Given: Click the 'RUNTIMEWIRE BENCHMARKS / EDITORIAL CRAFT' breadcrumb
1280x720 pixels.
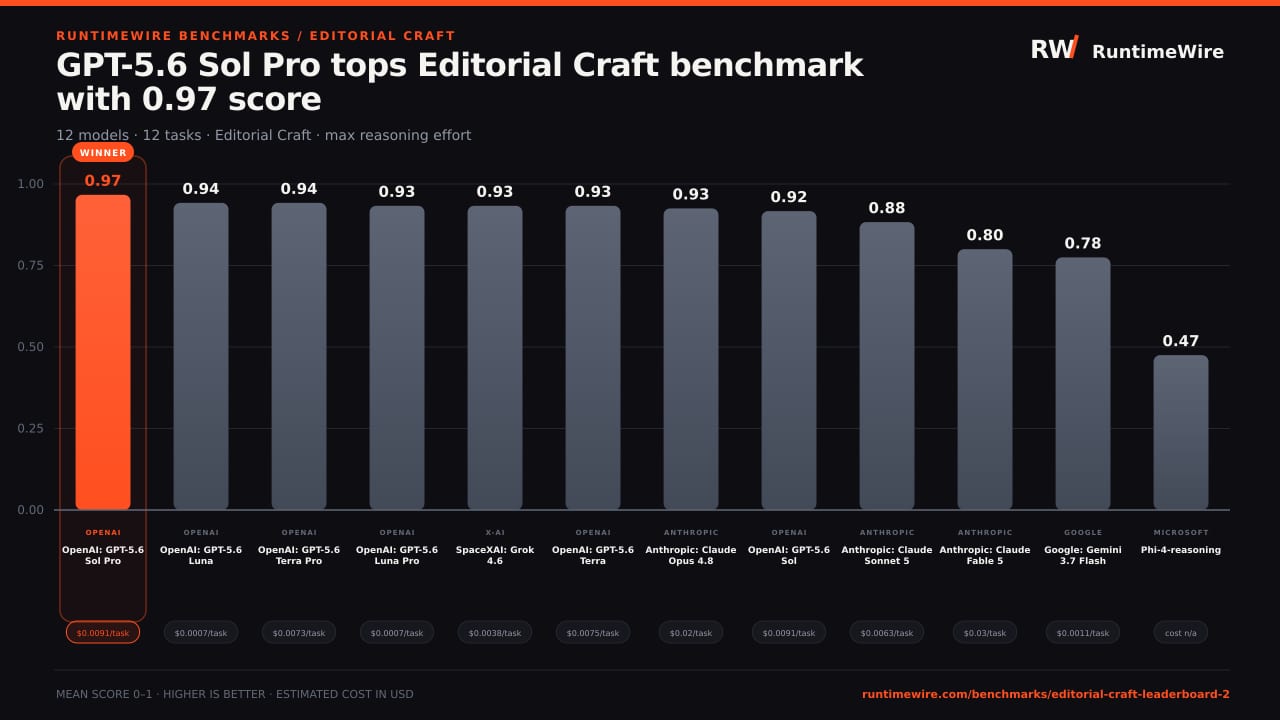Looking at the screenshot, I should pyautogui.click(x=256, y=36).
